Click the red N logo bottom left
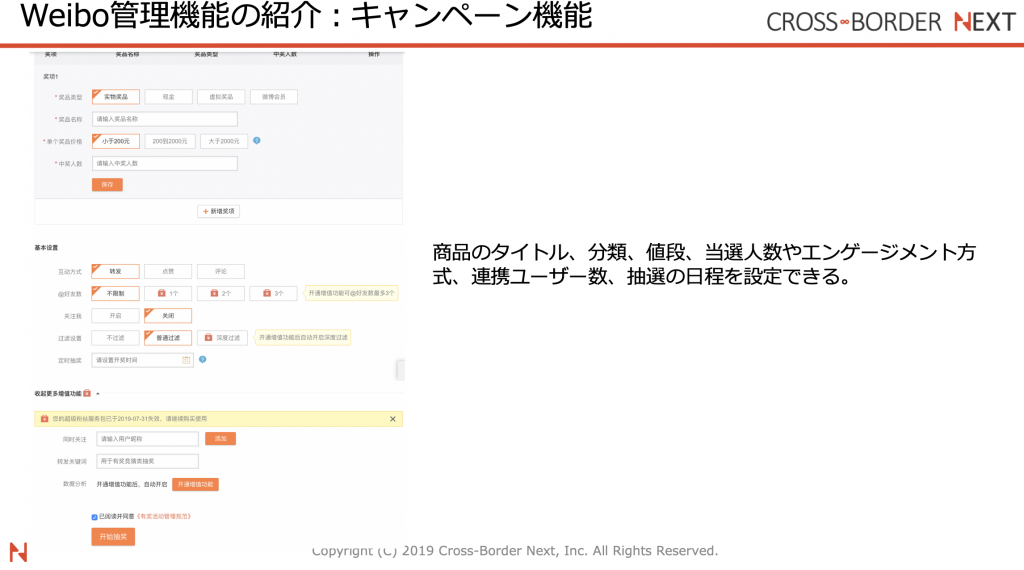1024x570 pixels. [x=18, y=552]
